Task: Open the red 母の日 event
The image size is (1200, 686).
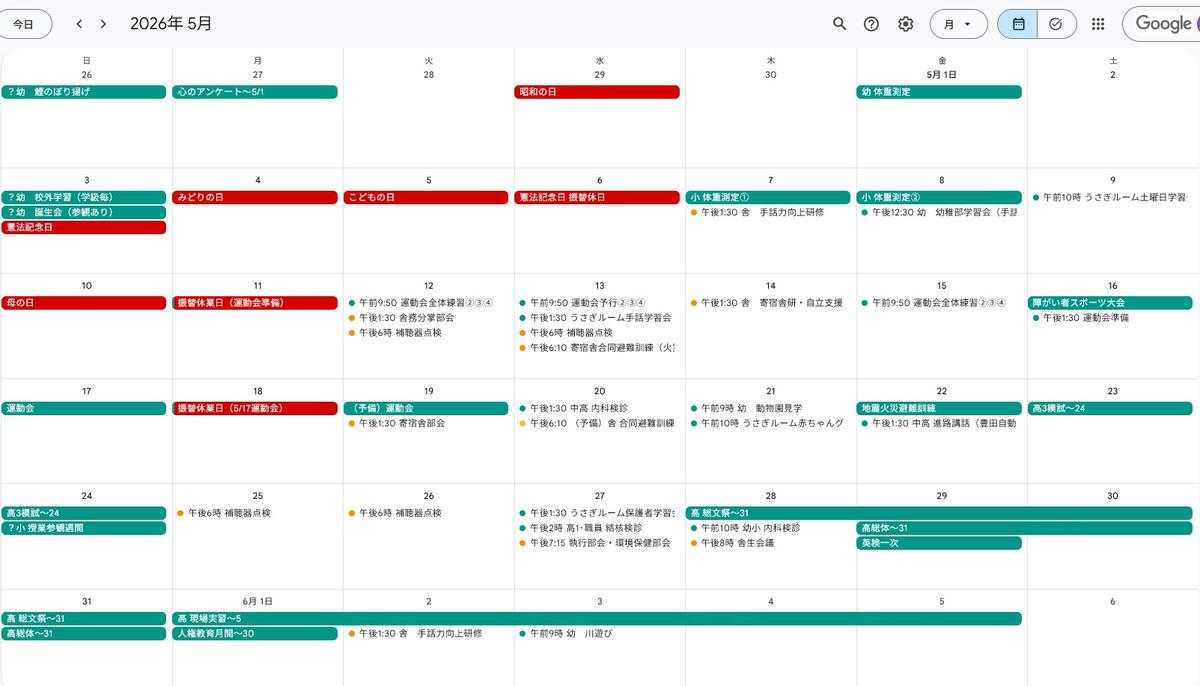Action: [84, 303]
